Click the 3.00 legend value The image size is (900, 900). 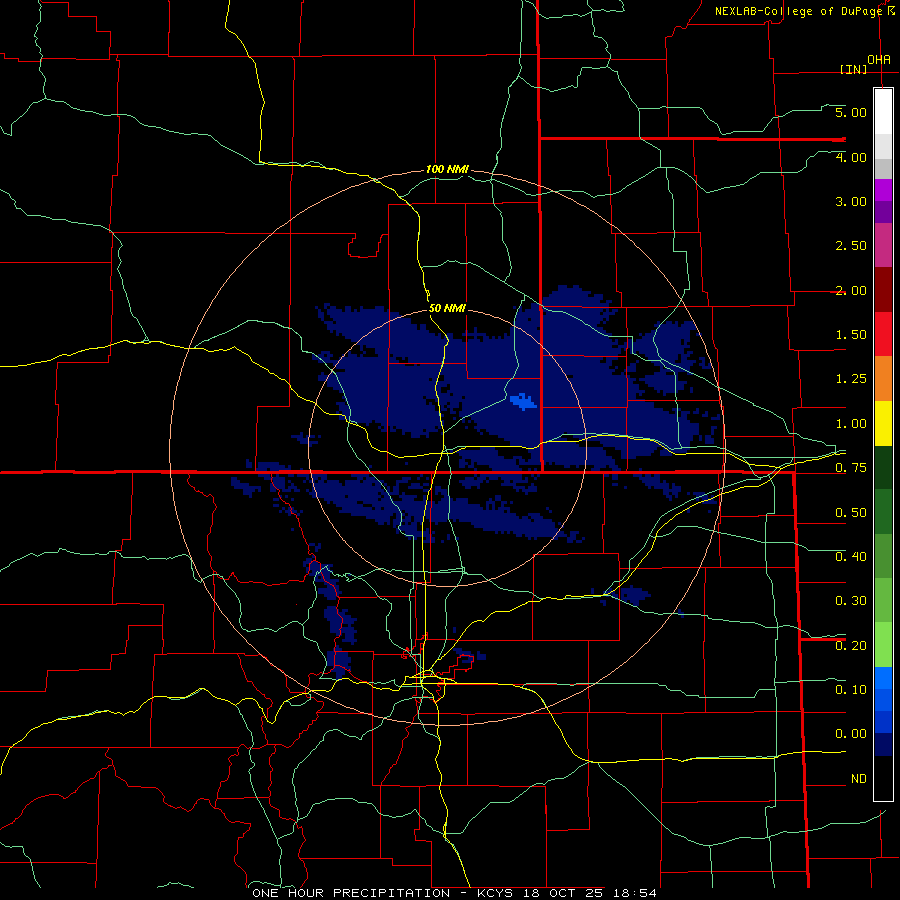[x=851, y=201]
